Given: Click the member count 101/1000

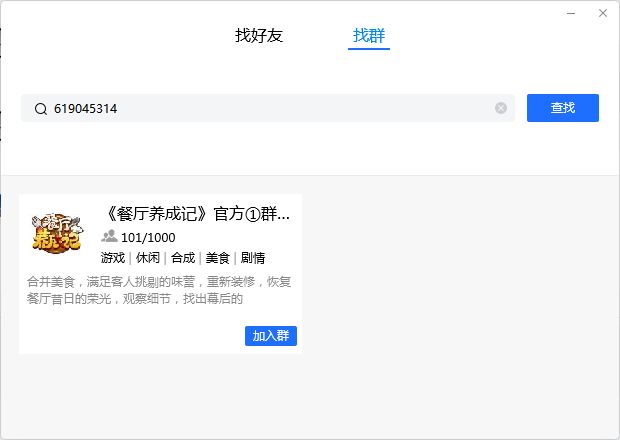Looking at the screenshot, I should (148, 238).
